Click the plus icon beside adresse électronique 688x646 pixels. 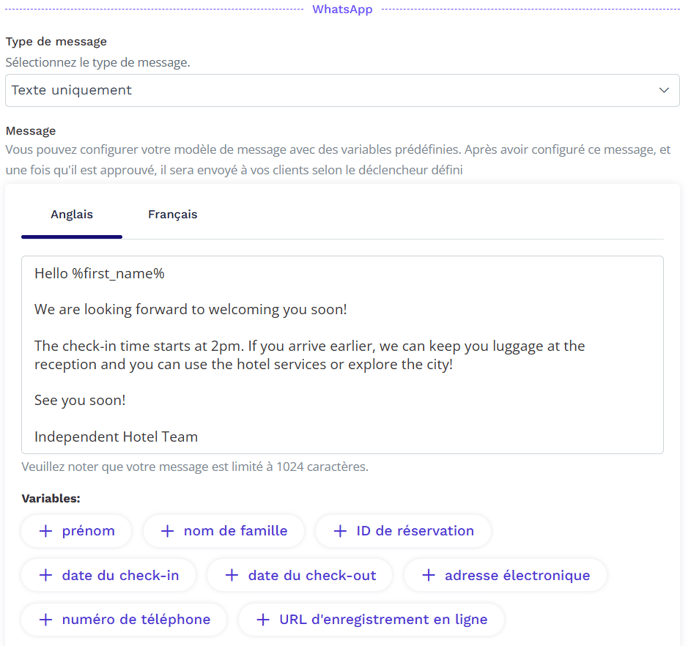point(429,575)
